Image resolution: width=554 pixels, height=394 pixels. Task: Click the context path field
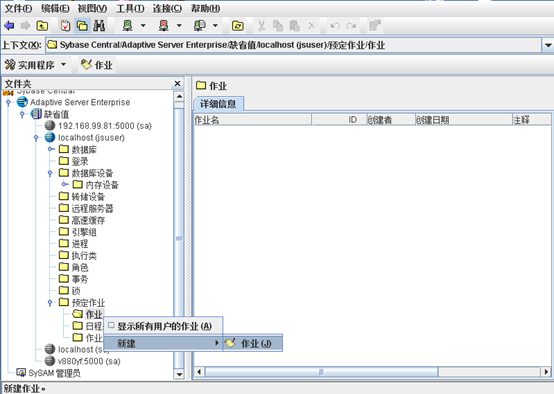click(x=293, y=45)
